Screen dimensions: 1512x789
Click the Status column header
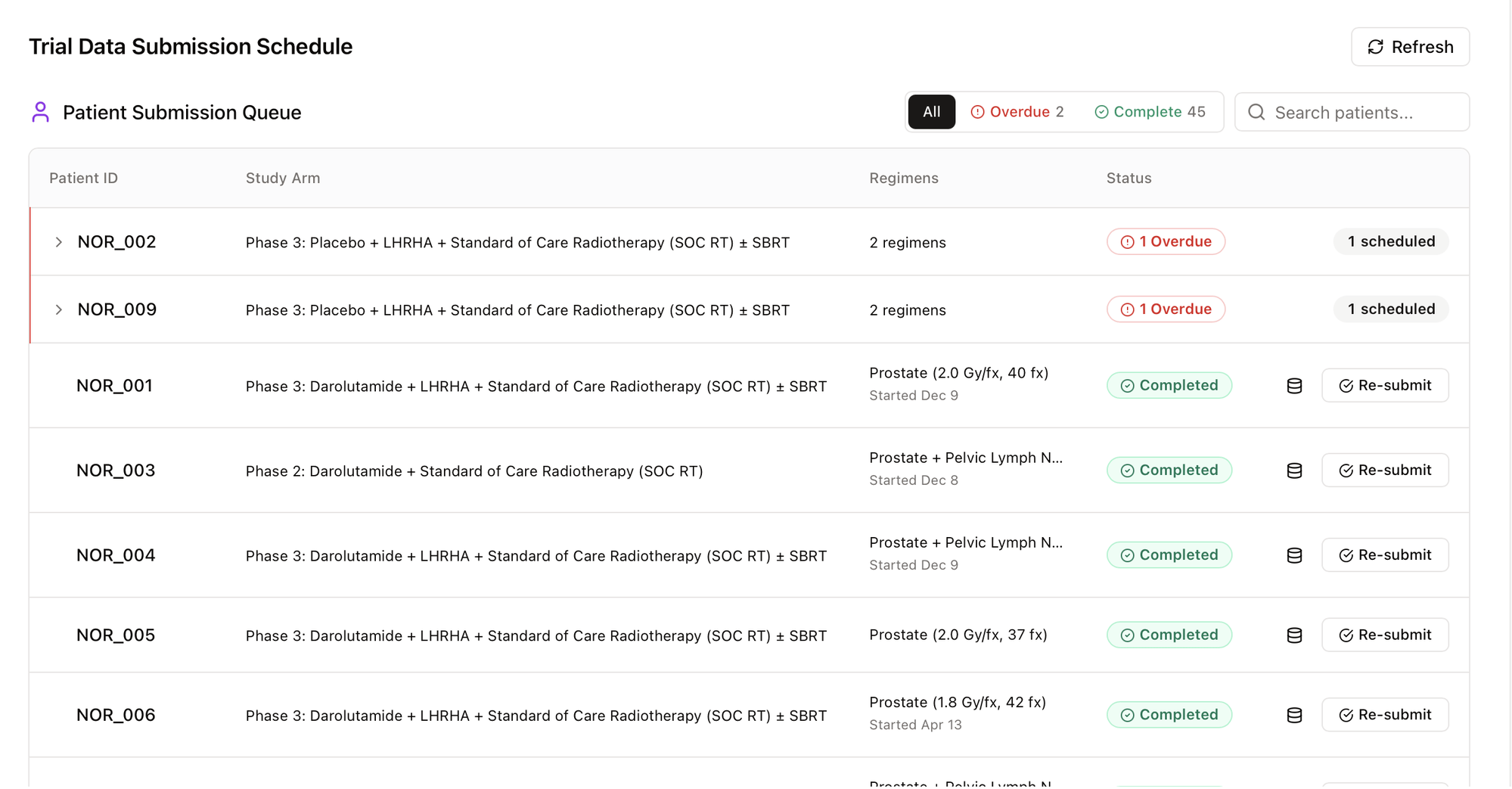point(1129,179)
